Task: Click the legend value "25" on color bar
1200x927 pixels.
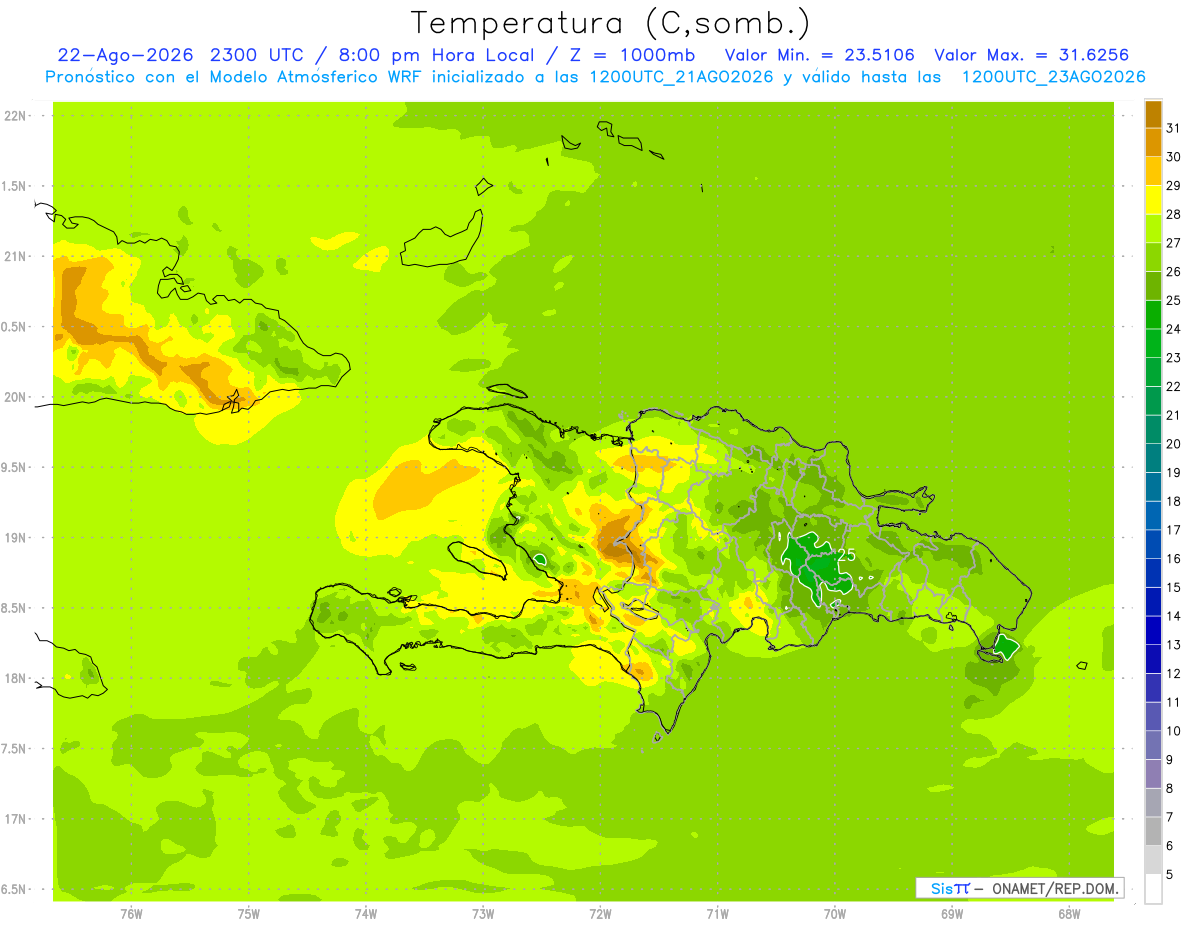Action: pos(1173,300)
